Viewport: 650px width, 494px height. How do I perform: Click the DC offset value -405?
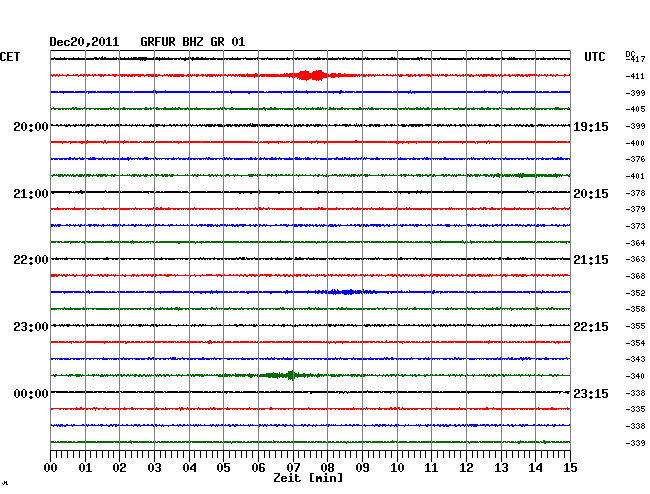[635, 109]
